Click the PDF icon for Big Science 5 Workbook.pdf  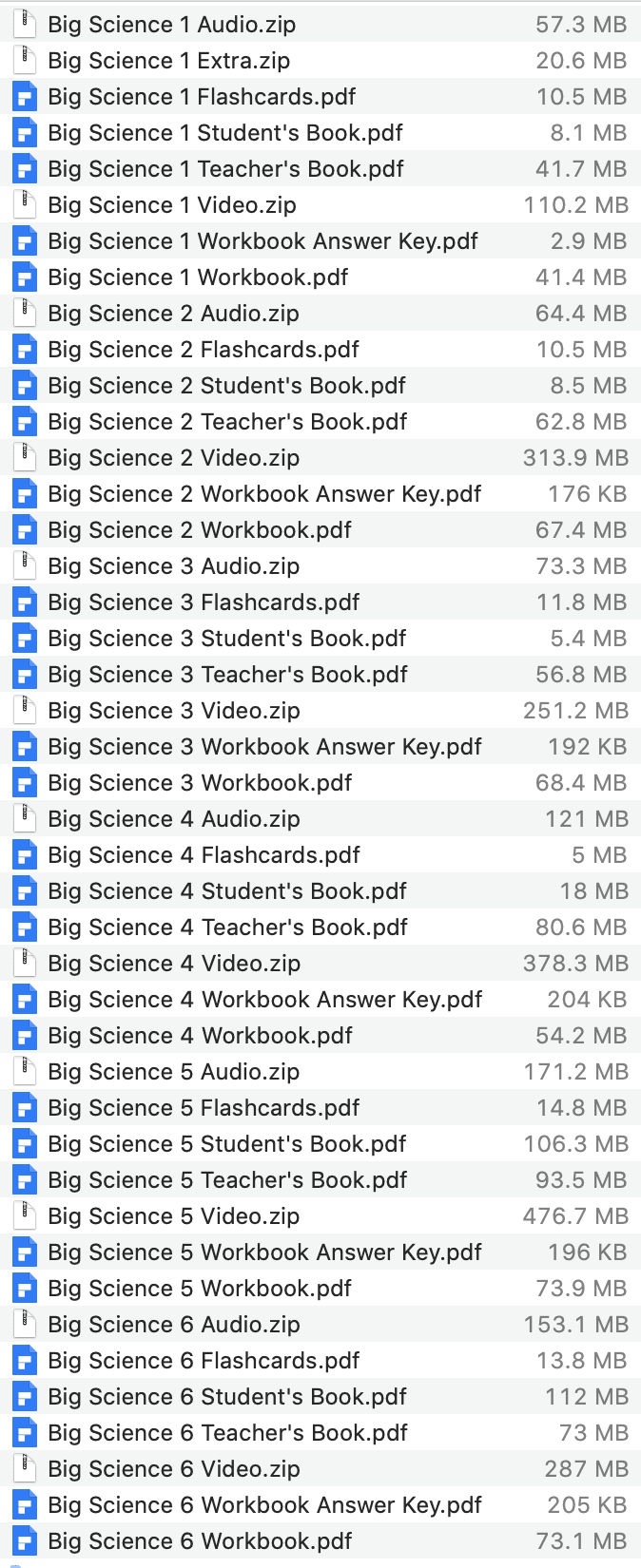25,1289
